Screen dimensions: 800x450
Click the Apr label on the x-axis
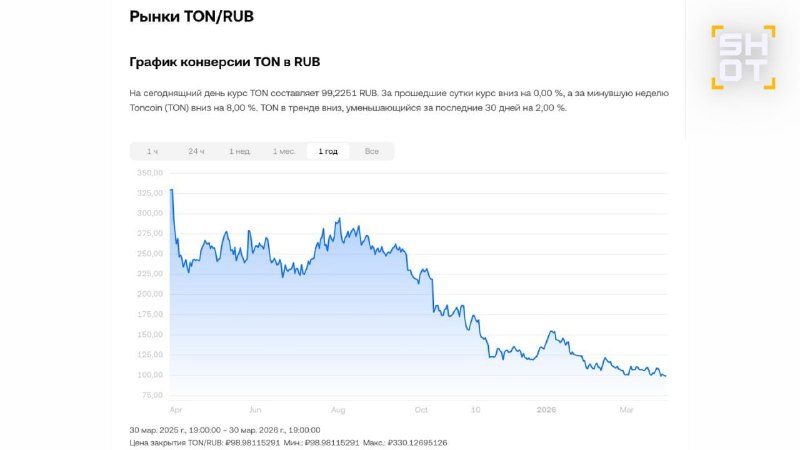coord(176,409)
